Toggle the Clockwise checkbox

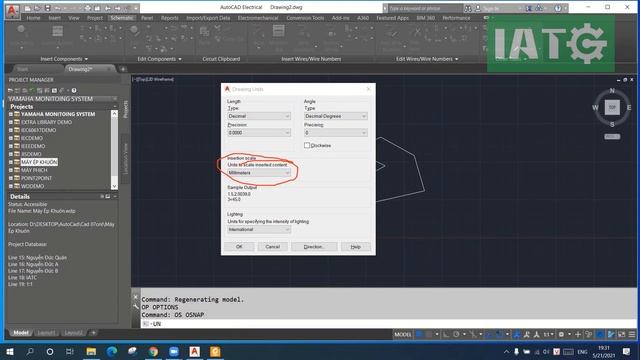click(x=307, y=145)
